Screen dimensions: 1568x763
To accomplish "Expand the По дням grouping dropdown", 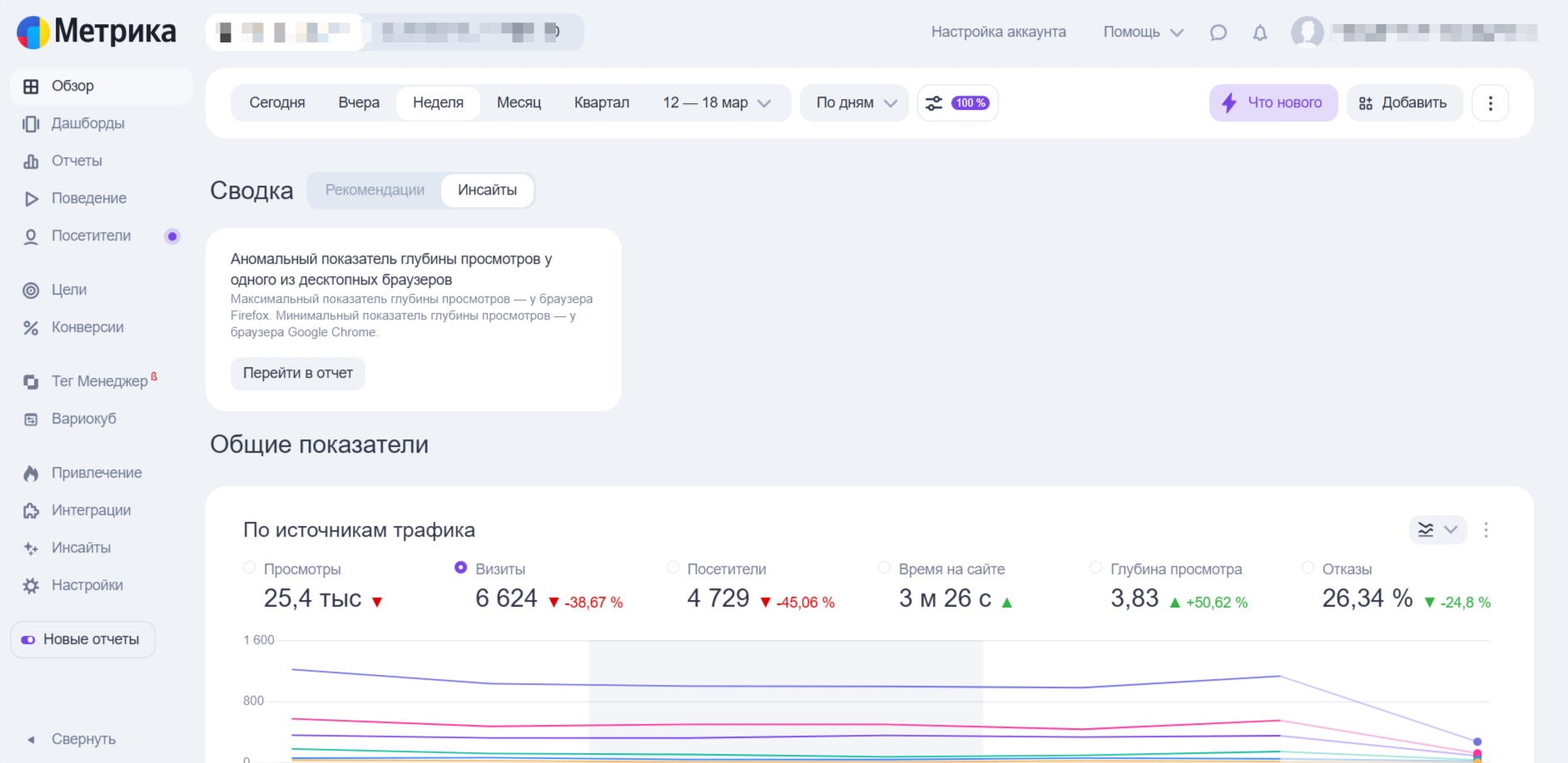I will 855,103.
